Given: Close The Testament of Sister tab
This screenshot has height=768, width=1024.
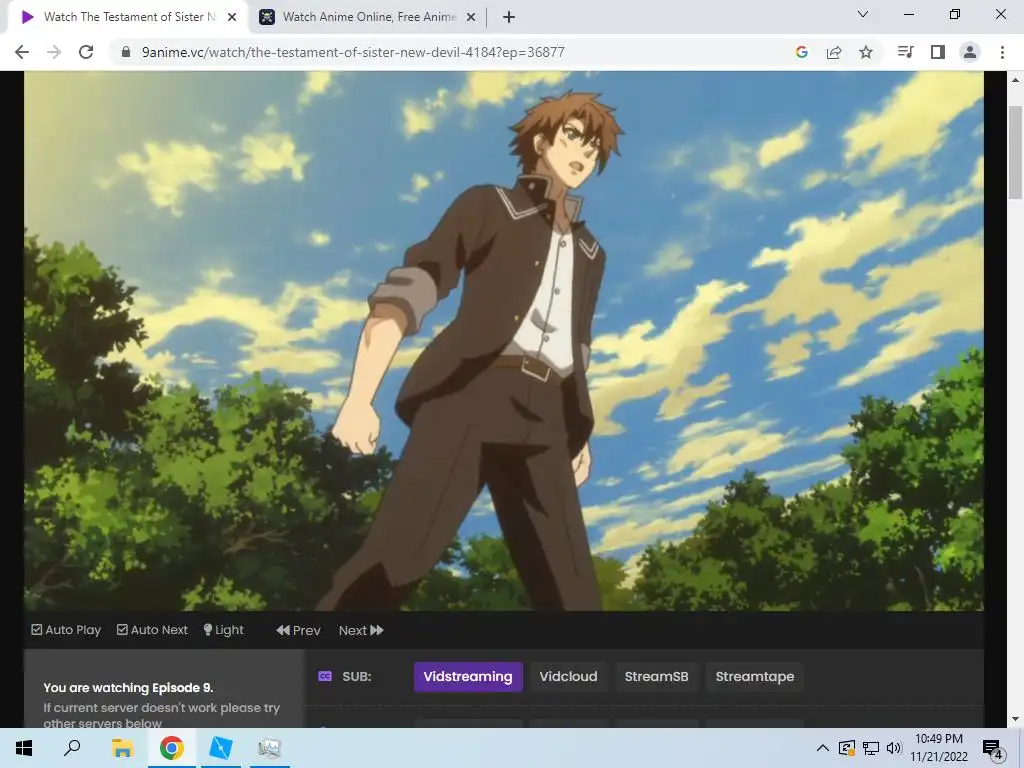Looking at the screenshot, I should (x=232, y=17).
